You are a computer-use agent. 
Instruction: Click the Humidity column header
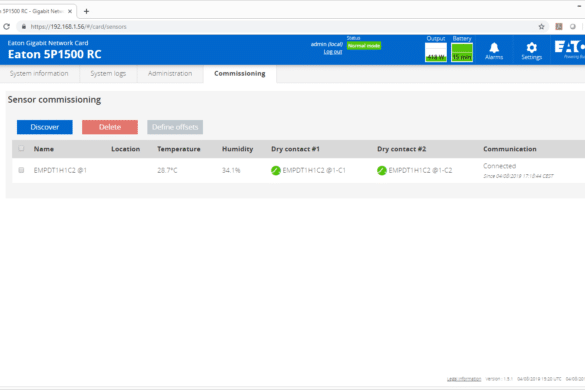[237, 149]
